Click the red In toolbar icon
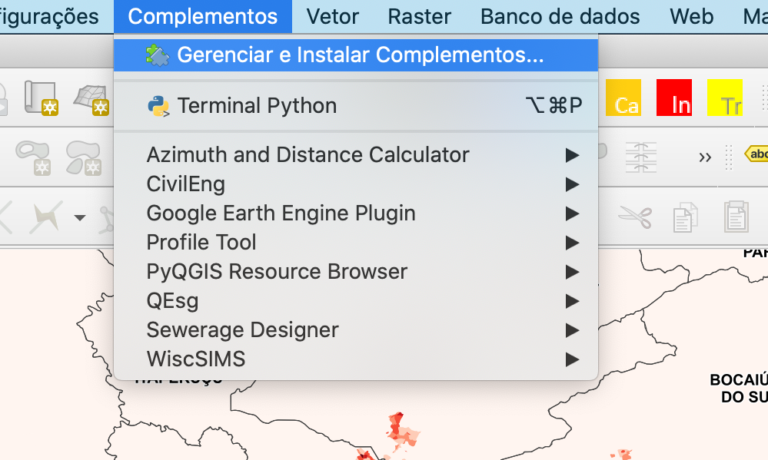The width and height of the screenshot is (768, 460). 676,100
